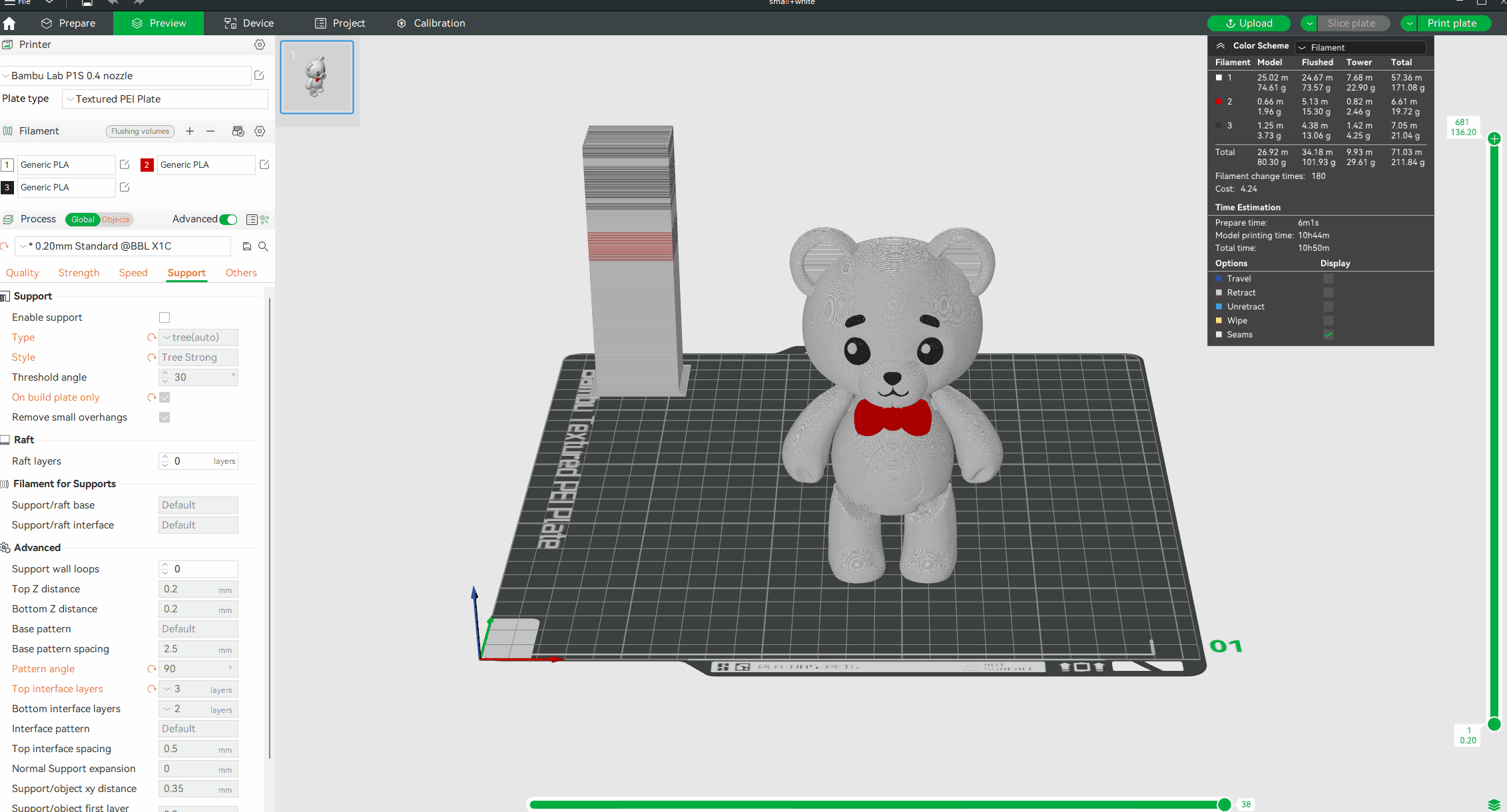Viewport: 1507px width, 812px height.
Task: Click the layers icon in bottom-right corner
Action: pyautogui.click(x=1494, y=805)
